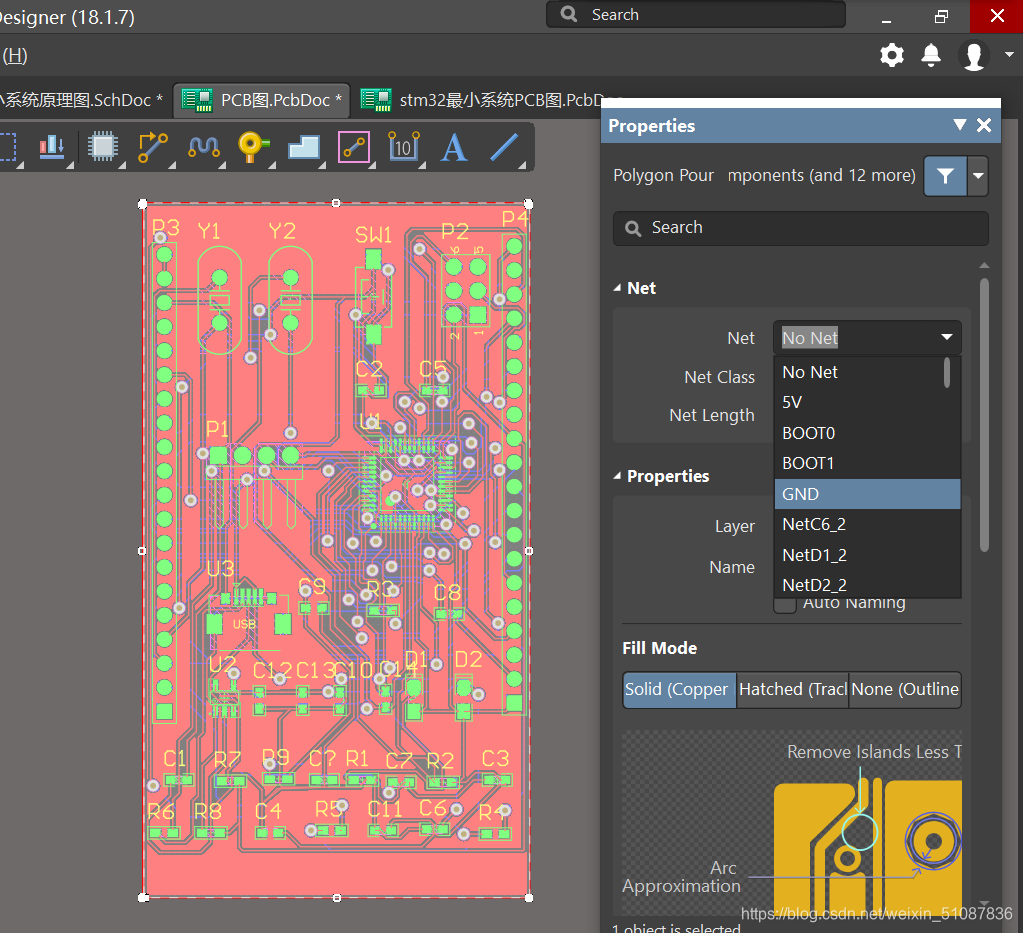Image resolution: width=1023 pixels, height=933 pixels.
Task: Select Solid (Copper) fill mode
Action: 679,689
